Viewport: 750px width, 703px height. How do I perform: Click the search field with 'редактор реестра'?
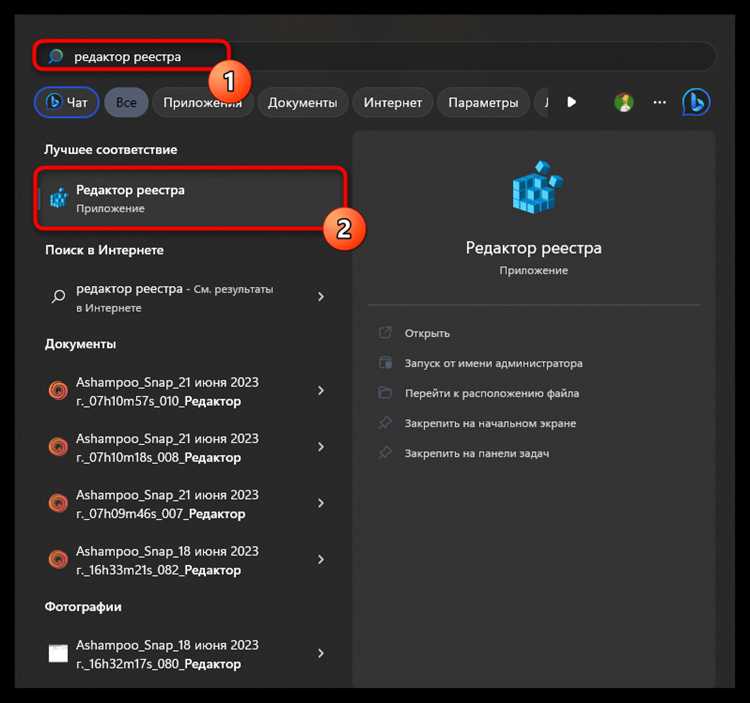374,56
